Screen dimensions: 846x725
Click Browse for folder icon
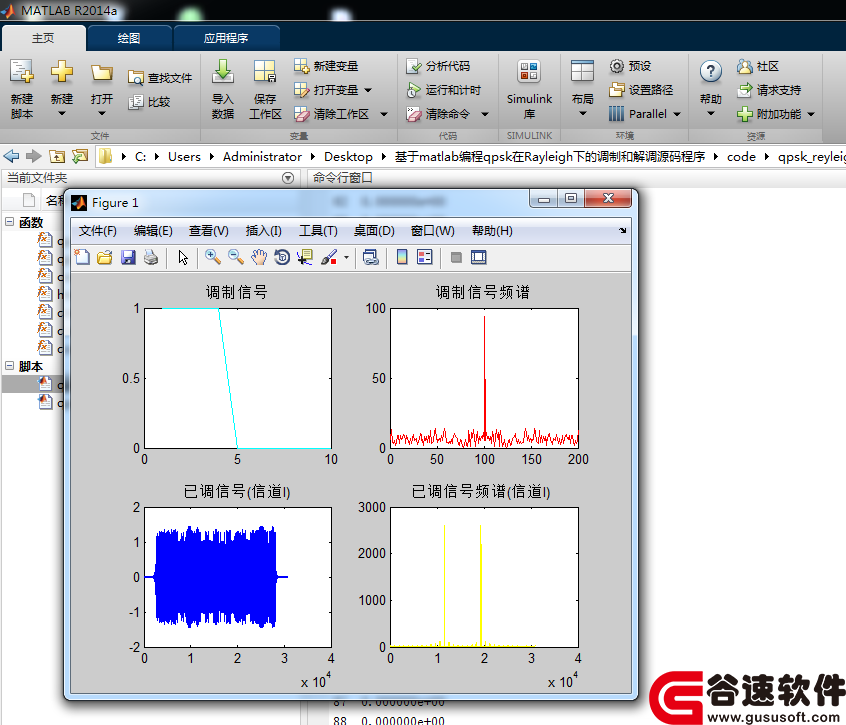pyautogui.click(x=80, y=156)
